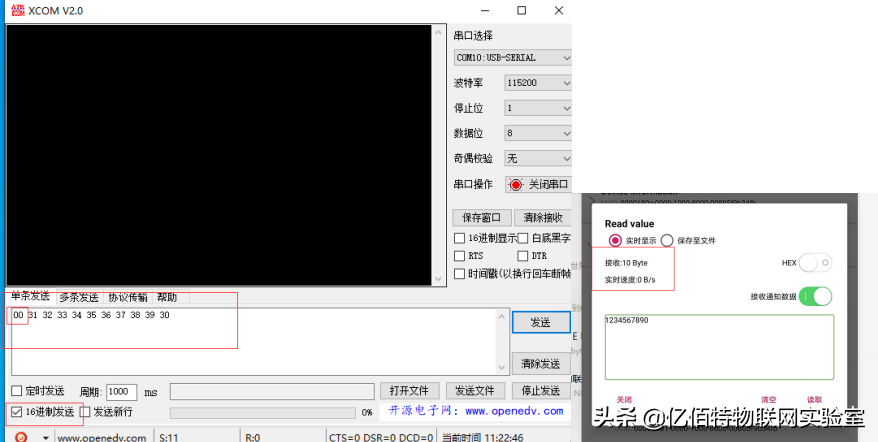878x442 pixels.
Task: Click the 发送 button
Action: (541, 322)
